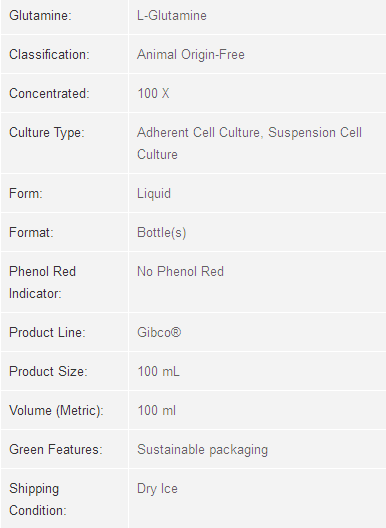The height and width of the screenshot is (528, 386).
Task: Select the Dry Ice value
Action: [157, 489]
